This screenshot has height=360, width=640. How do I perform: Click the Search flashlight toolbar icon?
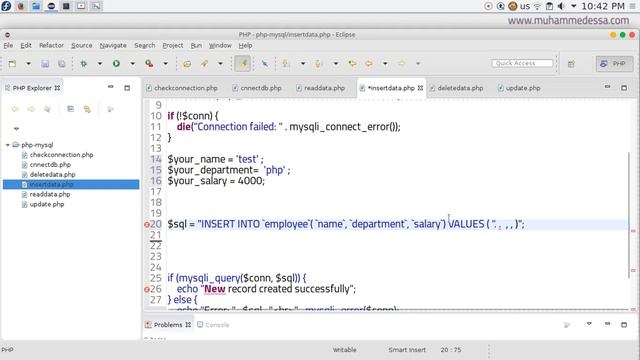coord(204,64)
